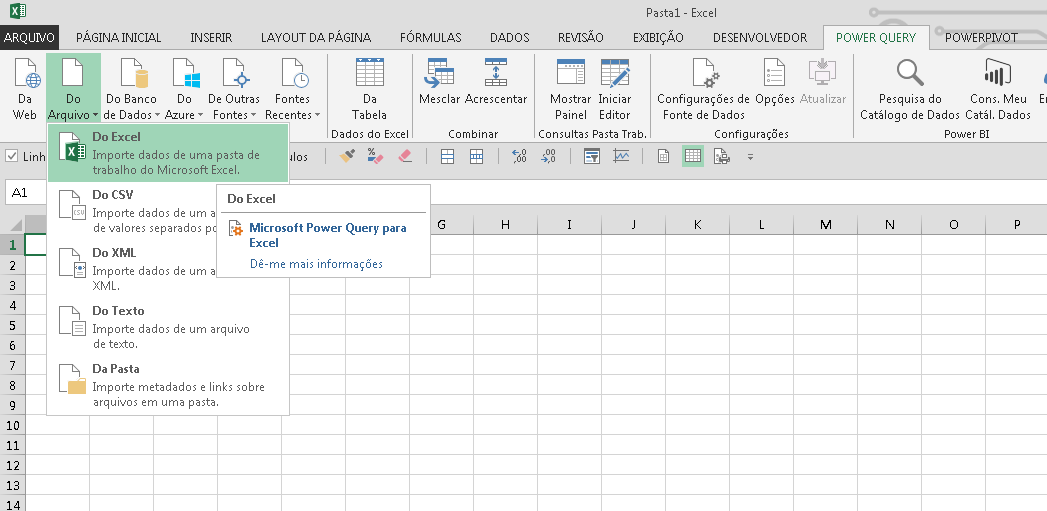Click the Da Web import icon
The width and height of the screenshot is (1047, 511).
point(25,89)
